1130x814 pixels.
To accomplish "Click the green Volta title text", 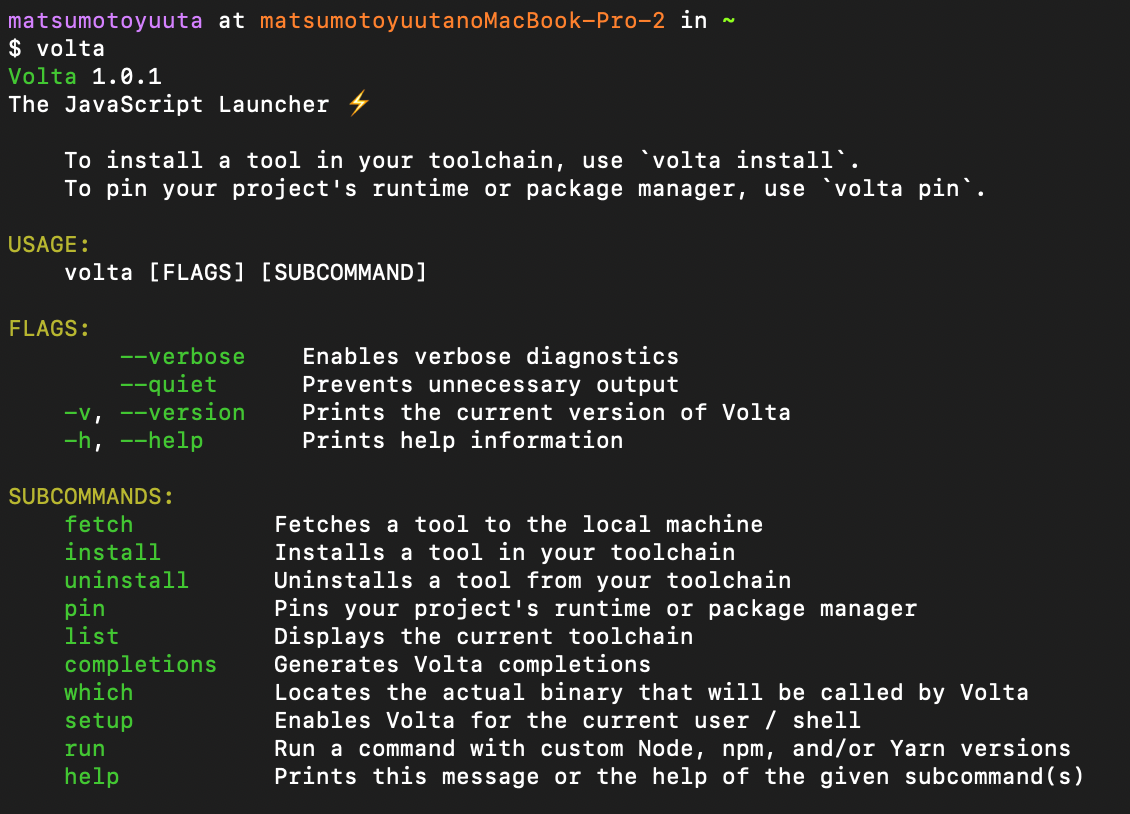I will pos(43,76).
